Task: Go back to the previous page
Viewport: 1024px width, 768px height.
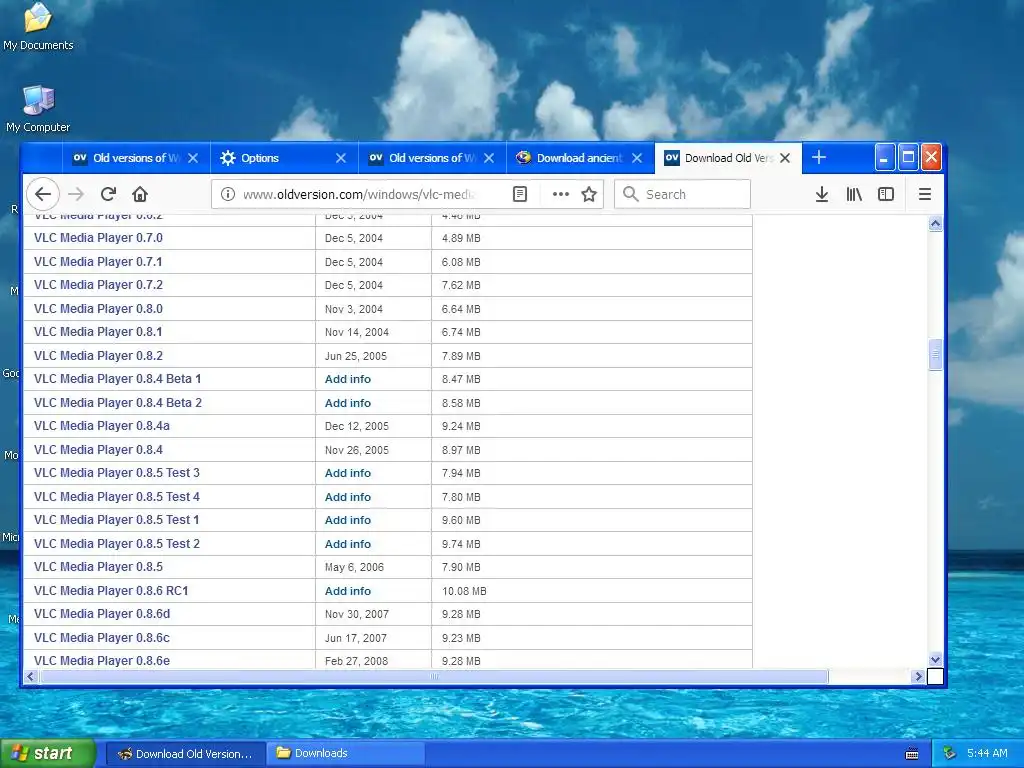Action: (x=43, y=194)
